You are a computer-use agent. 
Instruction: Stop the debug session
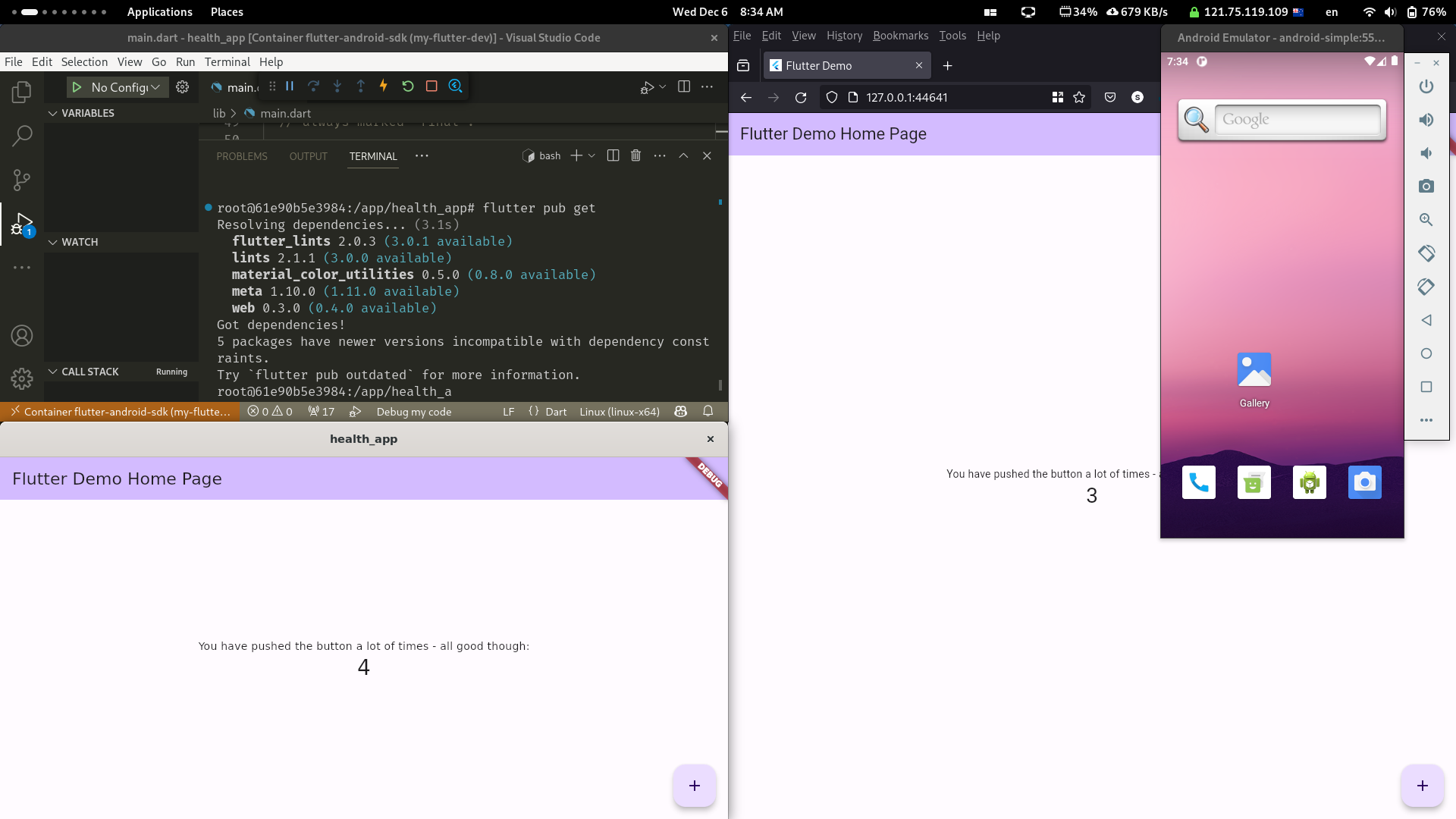click(x=431, y=86)
